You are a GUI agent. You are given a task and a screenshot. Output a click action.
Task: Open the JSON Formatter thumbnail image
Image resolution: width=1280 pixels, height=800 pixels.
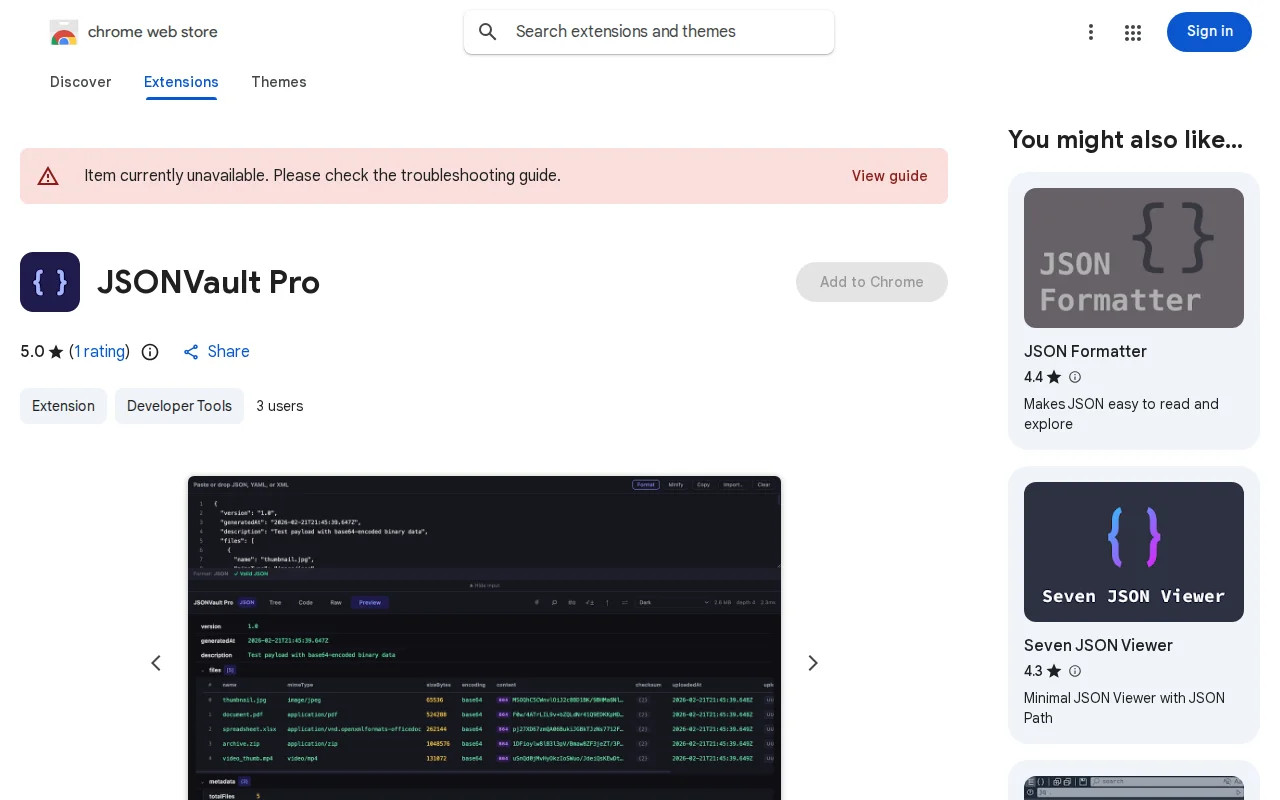tap(1134, 258)
